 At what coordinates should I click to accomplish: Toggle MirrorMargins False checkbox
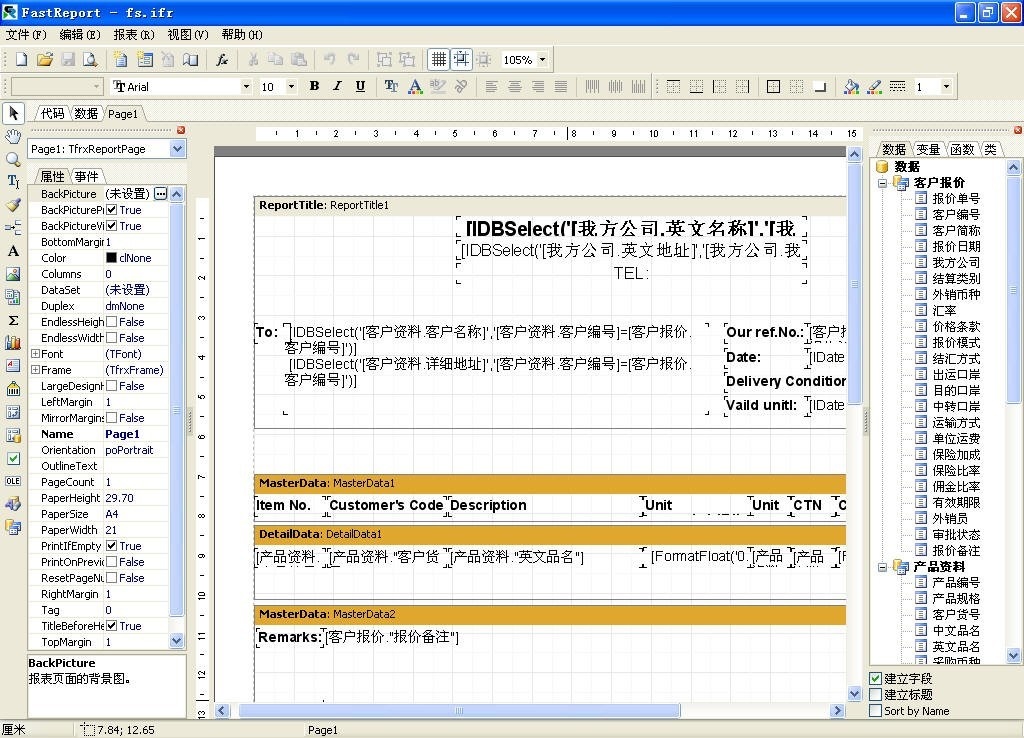tap(112, 418)
